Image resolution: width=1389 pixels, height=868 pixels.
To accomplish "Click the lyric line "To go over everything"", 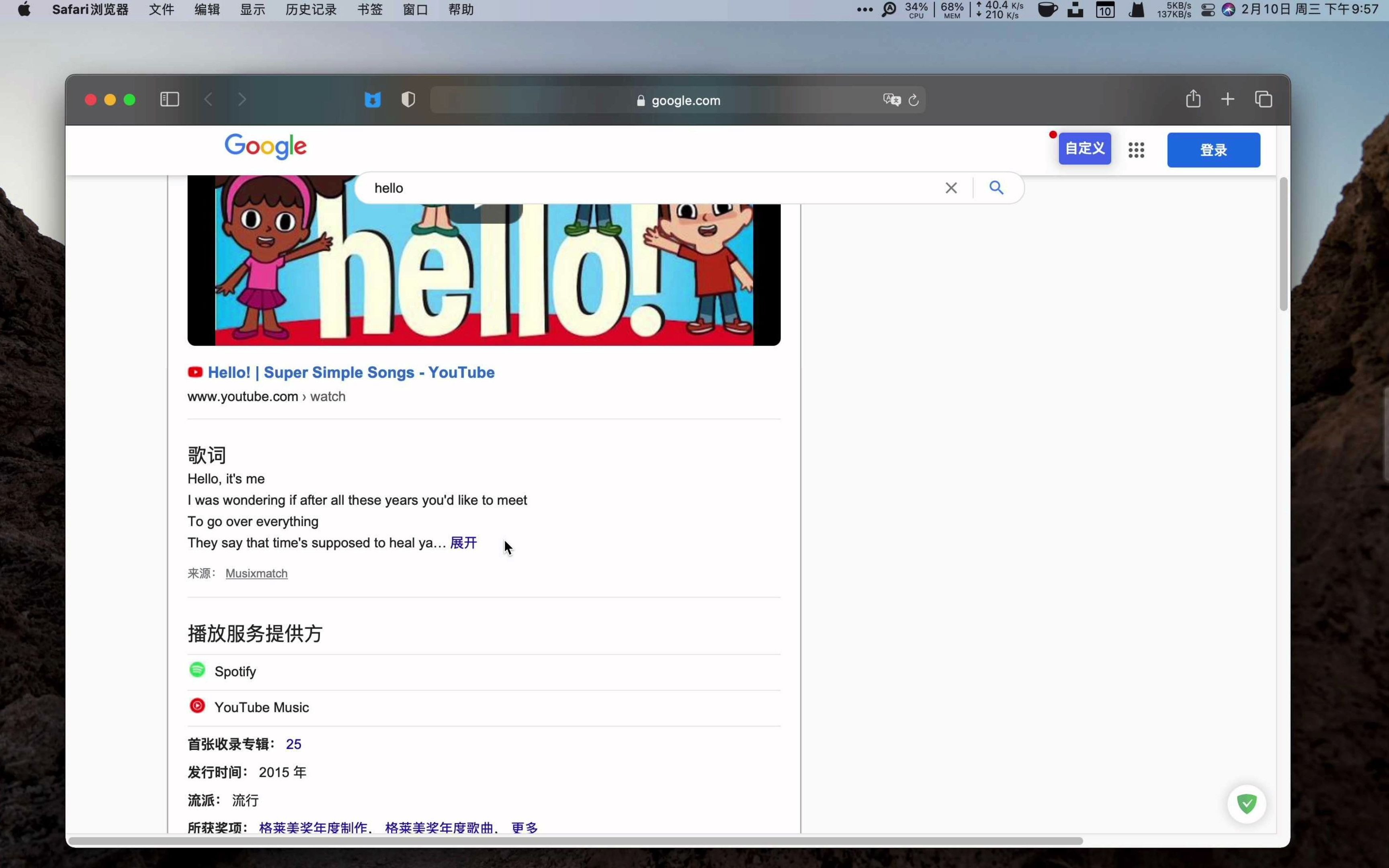I will pos(253,521).
